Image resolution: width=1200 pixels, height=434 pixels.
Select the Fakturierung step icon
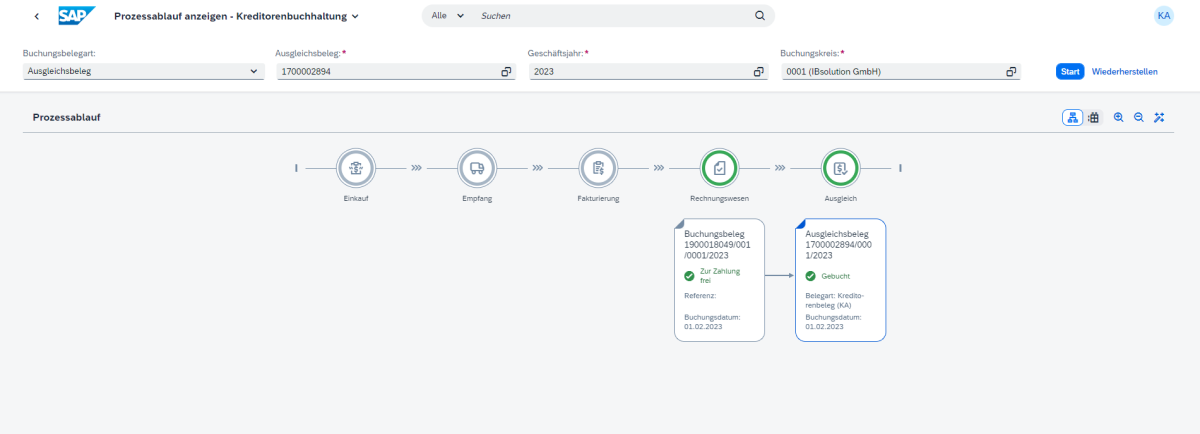(598, 168)
